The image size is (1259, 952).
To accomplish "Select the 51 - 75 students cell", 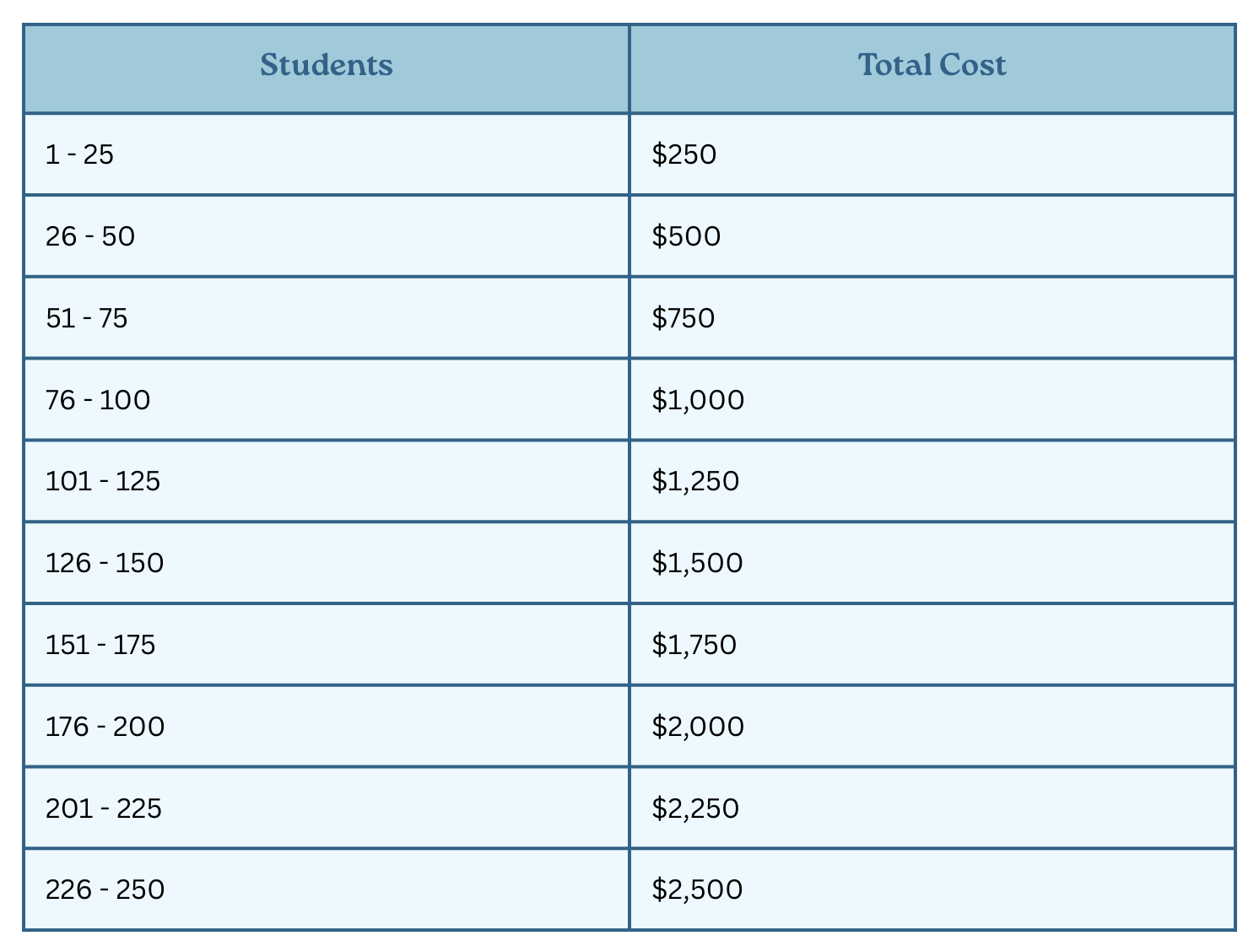I will tap(327, 318).
